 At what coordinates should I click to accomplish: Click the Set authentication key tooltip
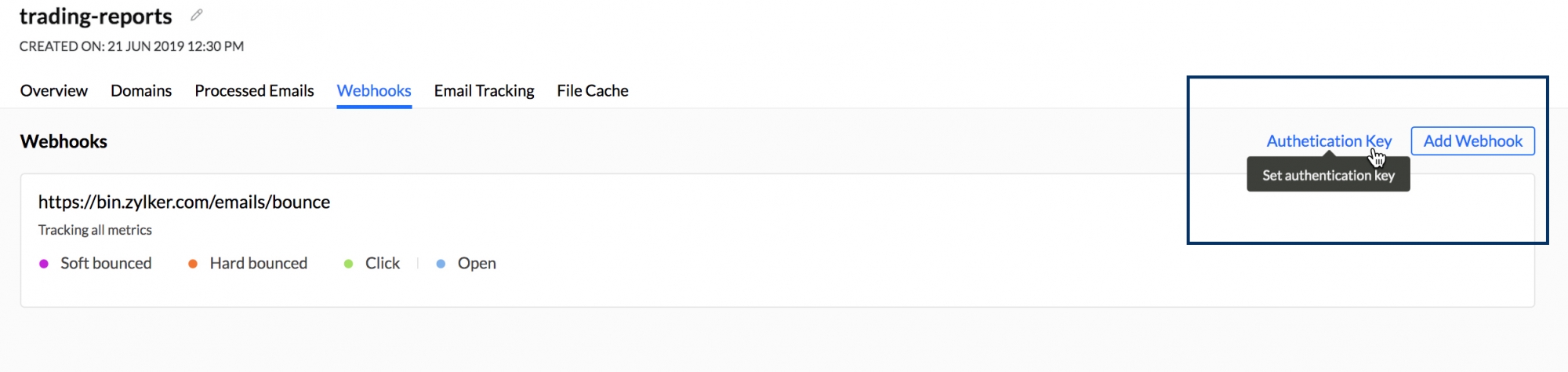1328,176
